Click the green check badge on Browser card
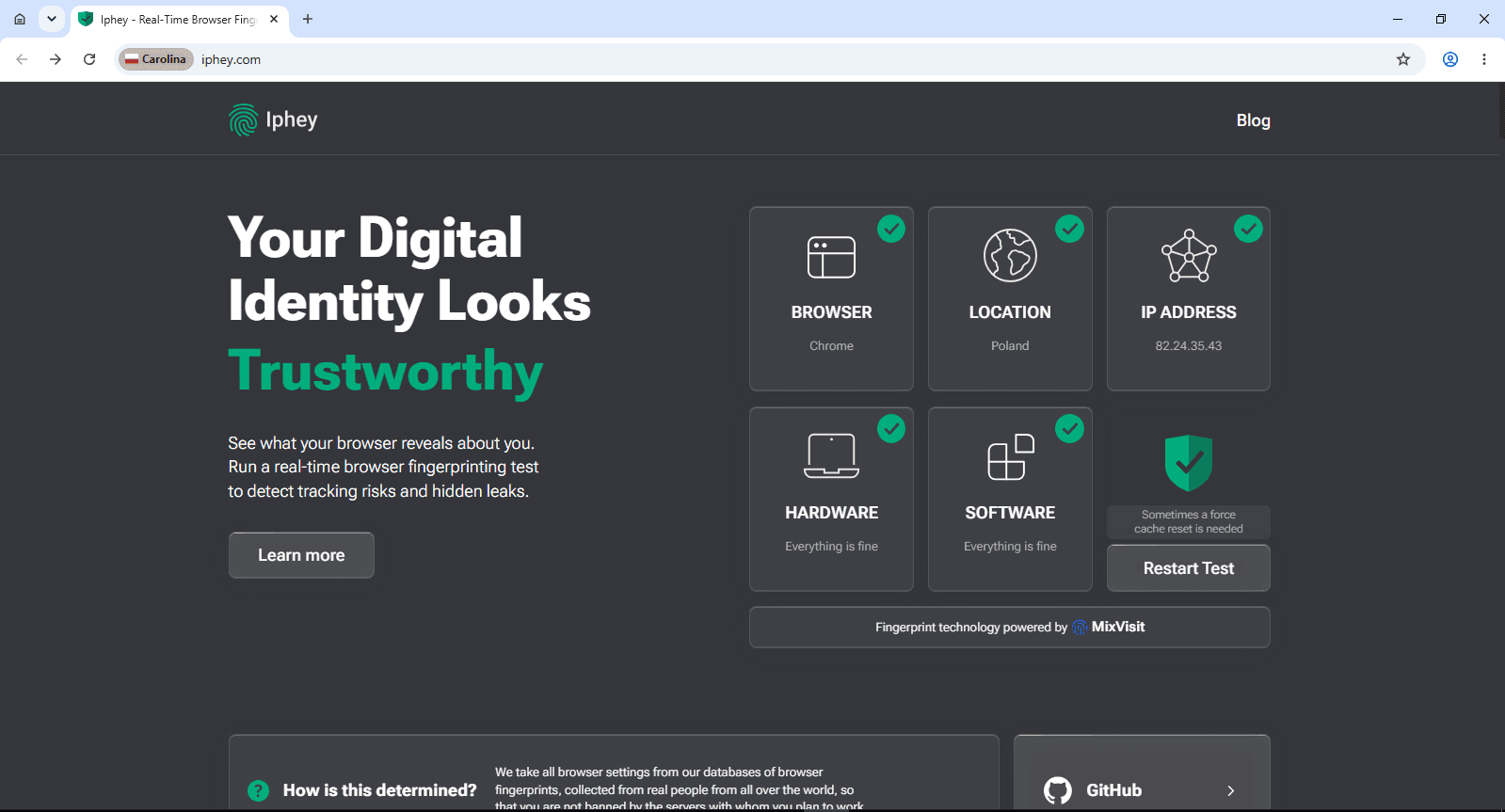This screenshot has height=812, width=1505. 891,229
